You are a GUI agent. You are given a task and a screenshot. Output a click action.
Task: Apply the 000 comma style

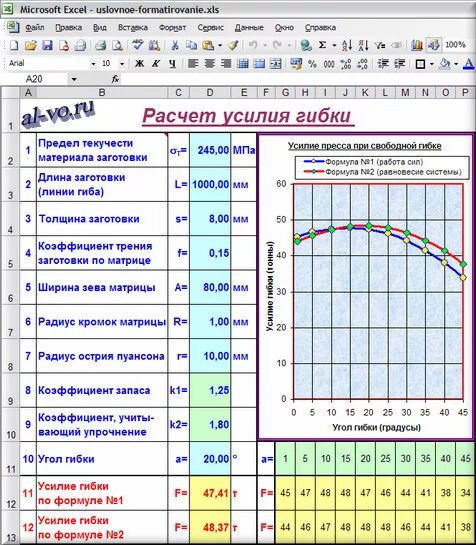pos(329,64)
